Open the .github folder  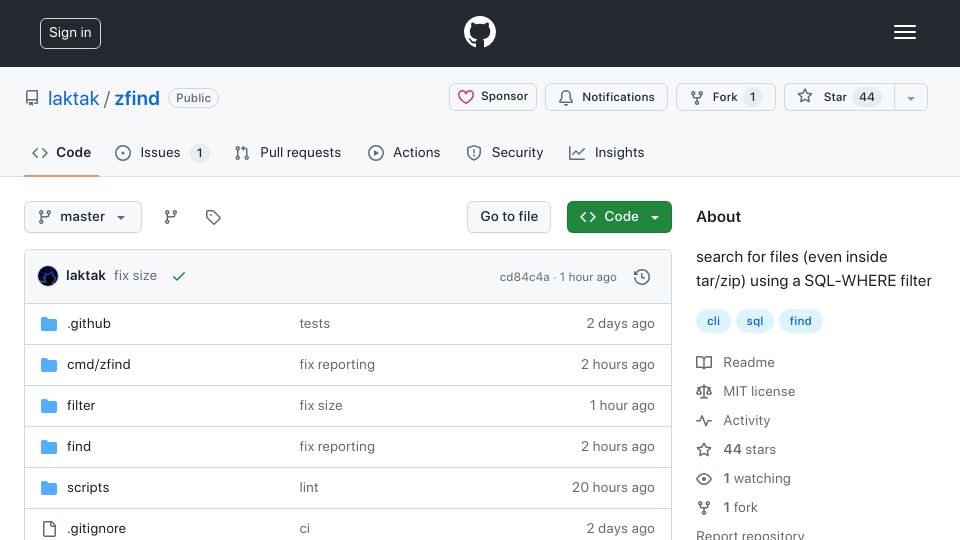click(89, 323)
